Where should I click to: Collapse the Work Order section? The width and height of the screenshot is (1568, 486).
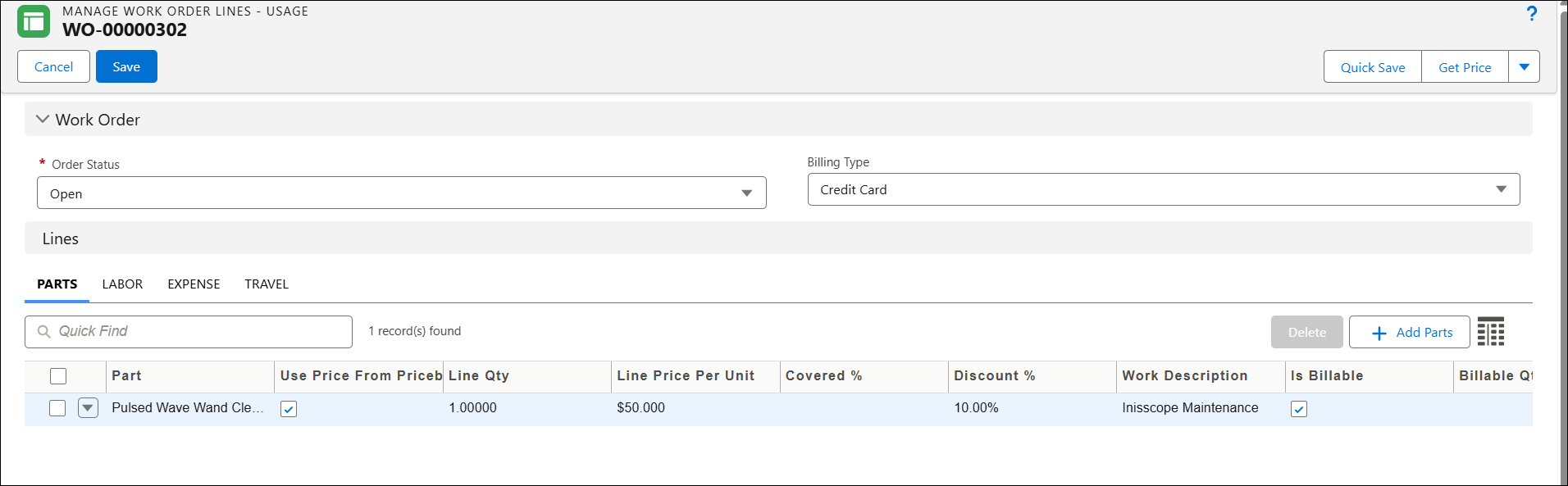click(x=43, y=119)
